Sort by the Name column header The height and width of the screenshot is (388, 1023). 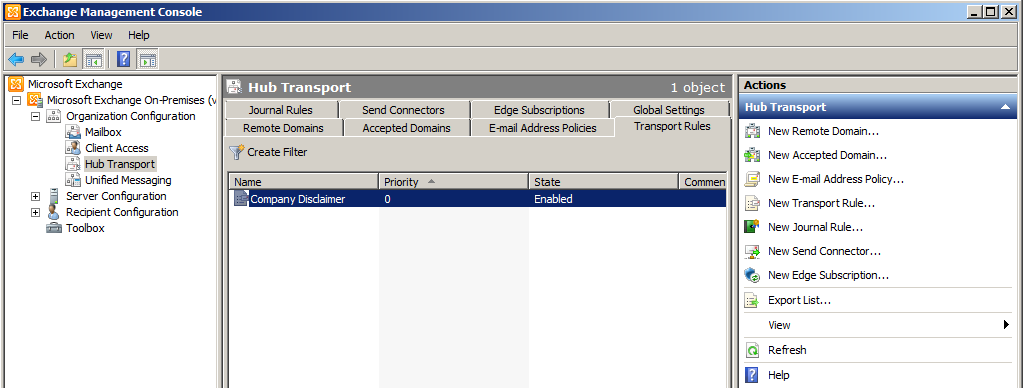(304, 182)
